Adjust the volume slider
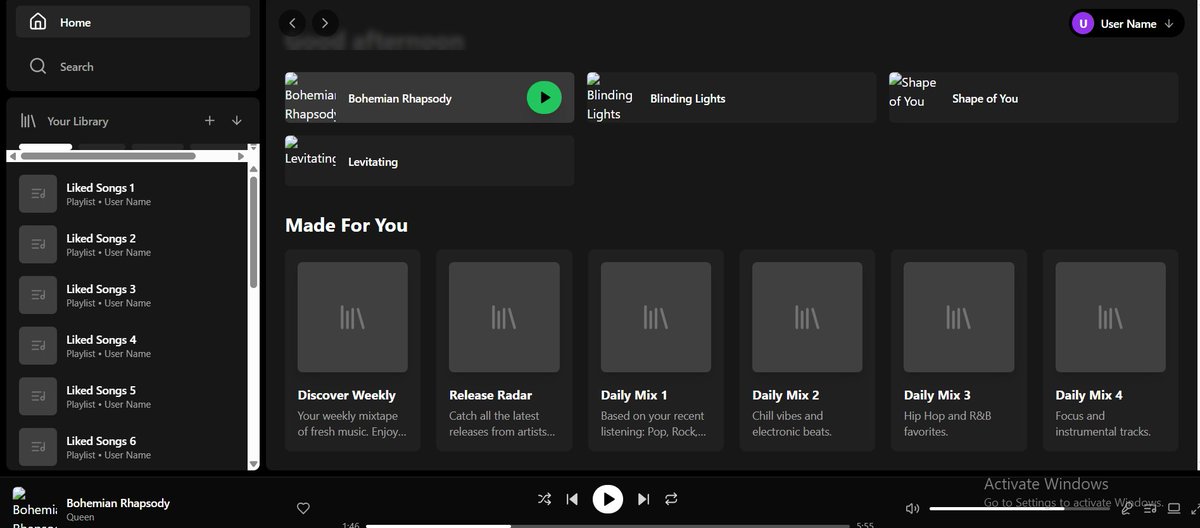 tap(1022, 508)
